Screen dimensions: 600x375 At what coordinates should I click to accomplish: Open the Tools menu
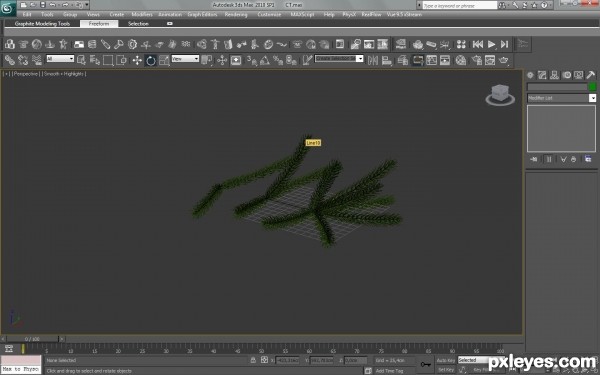pos(47,15)
